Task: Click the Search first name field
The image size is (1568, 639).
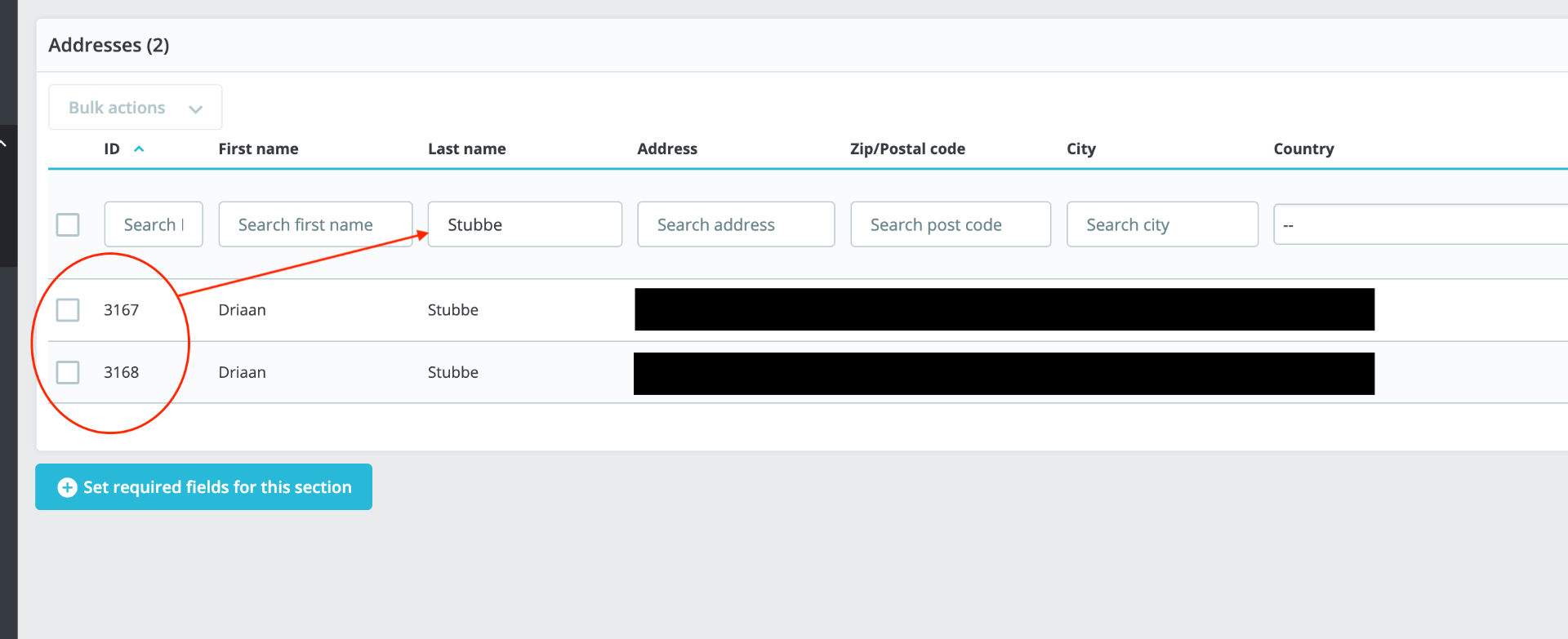Action: coord(315,224)
